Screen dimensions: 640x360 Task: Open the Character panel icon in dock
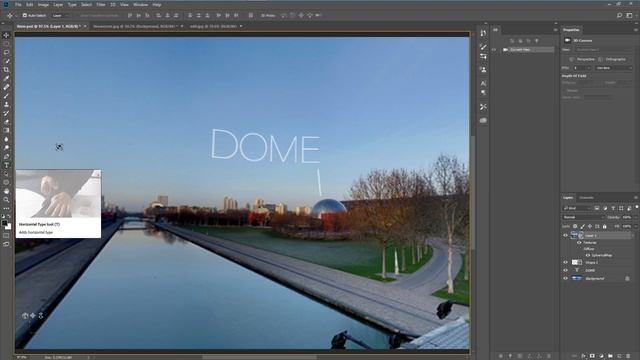tap(483, 83)
